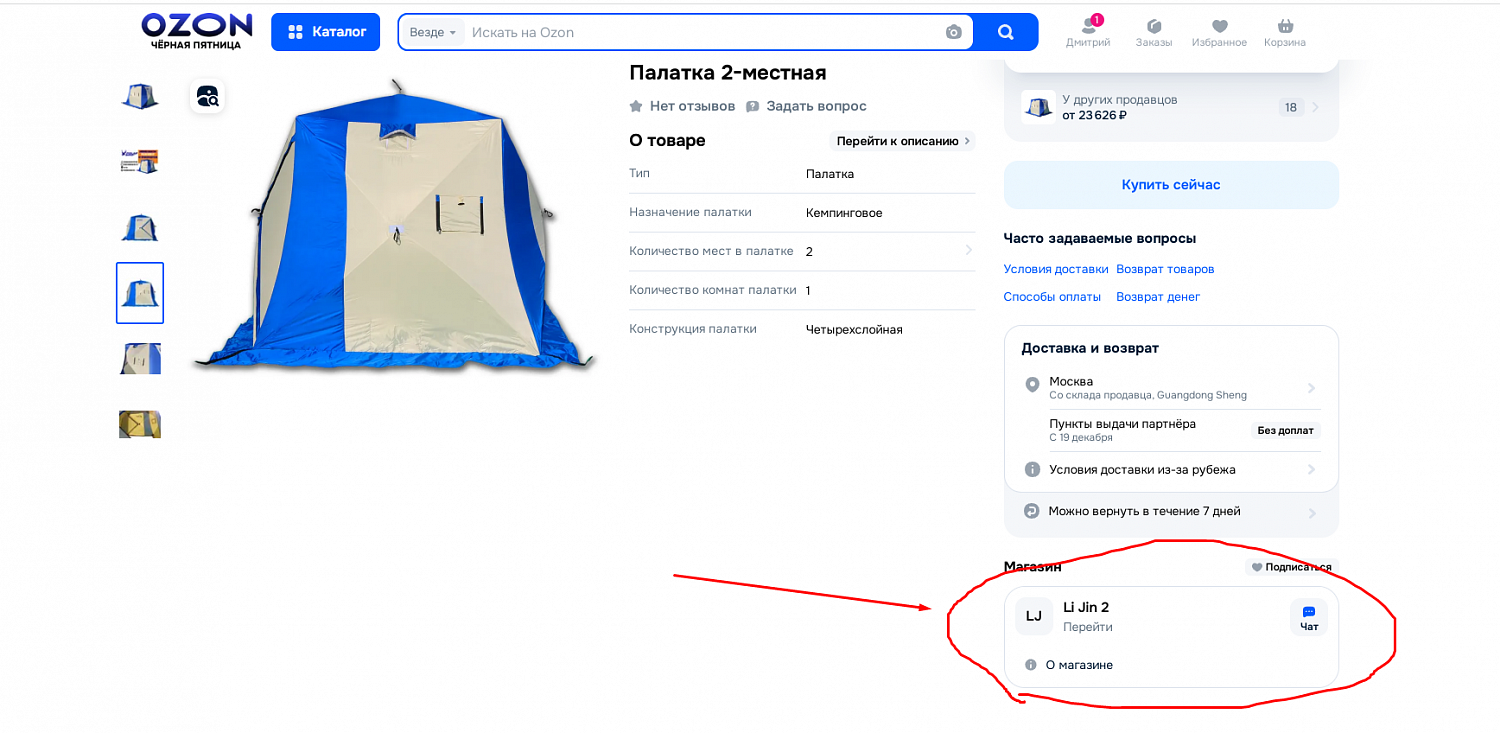1500x733 pixels.
Task: Click the Четырехслойная value text
Action: point(854,330)
